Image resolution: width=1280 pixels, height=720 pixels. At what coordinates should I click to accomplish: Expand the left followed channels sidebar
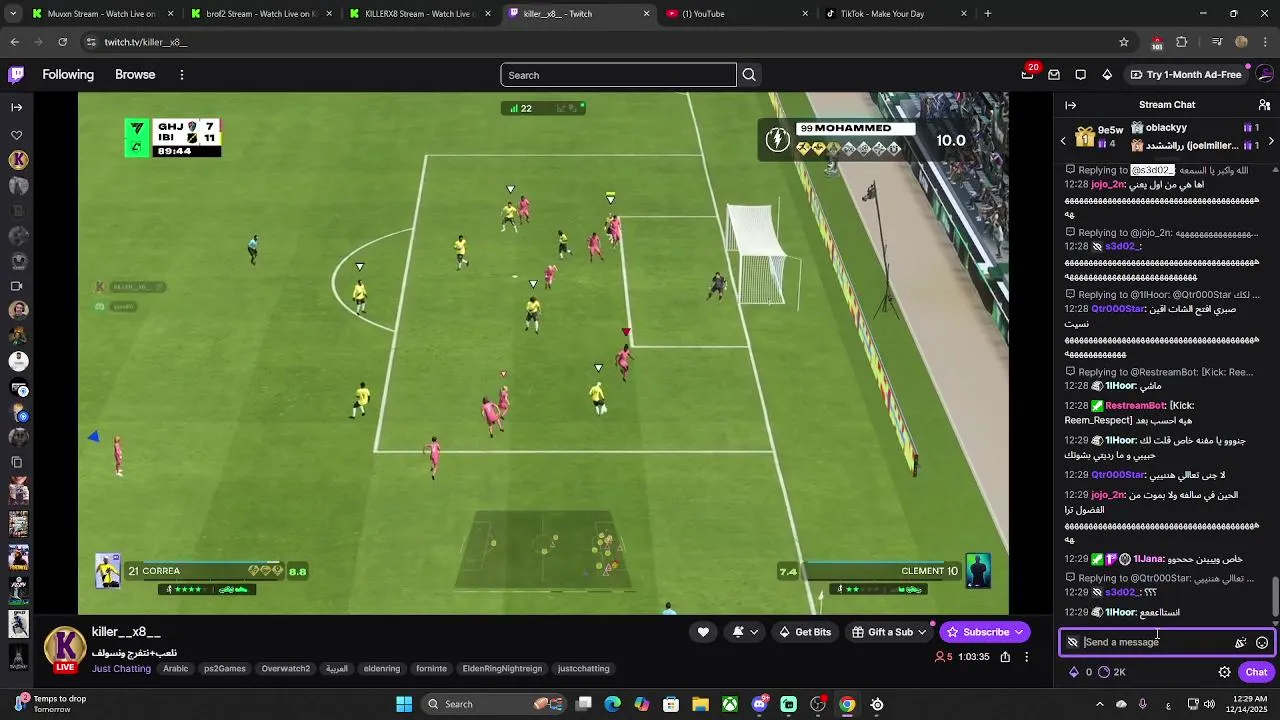point(16,107)
